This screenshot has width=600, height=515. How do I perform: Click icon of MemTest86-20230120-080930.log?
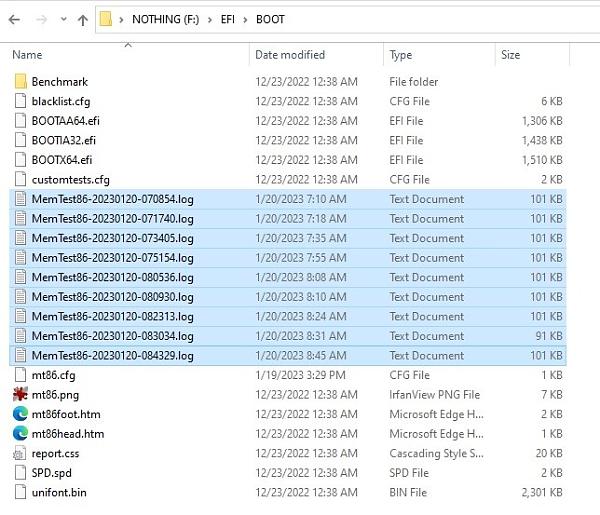click(20, 297)
